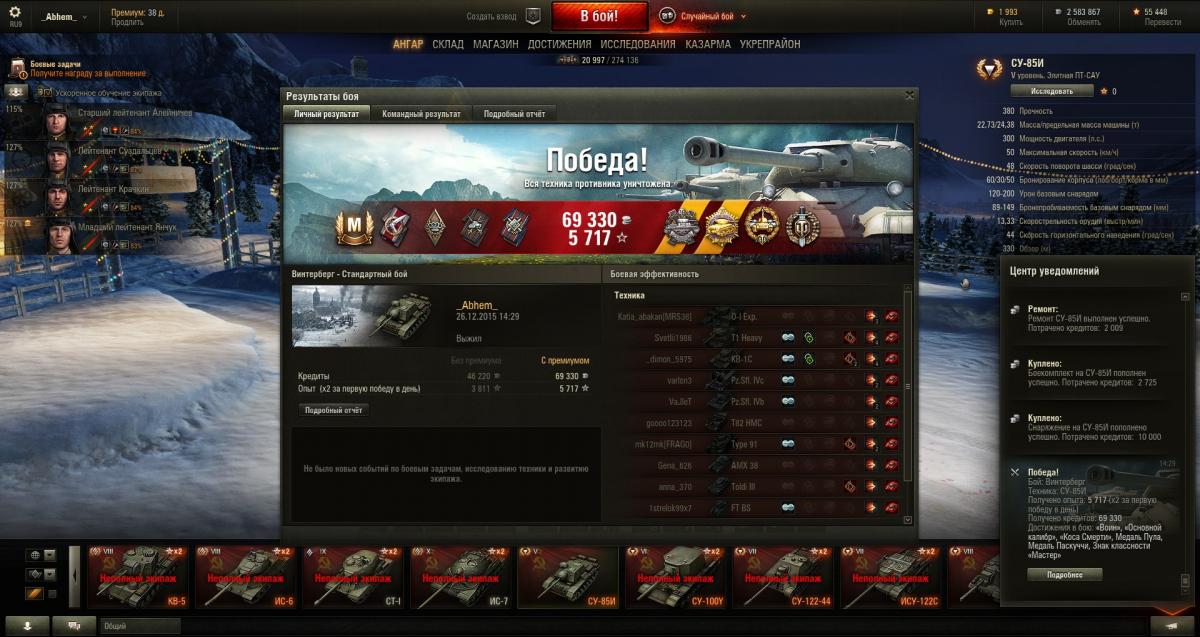Image resolution: width=1200 pixels, height=637 pixels.
Task: Click the tank carousel left scroll arrow
Action: [x=74, y=576]
